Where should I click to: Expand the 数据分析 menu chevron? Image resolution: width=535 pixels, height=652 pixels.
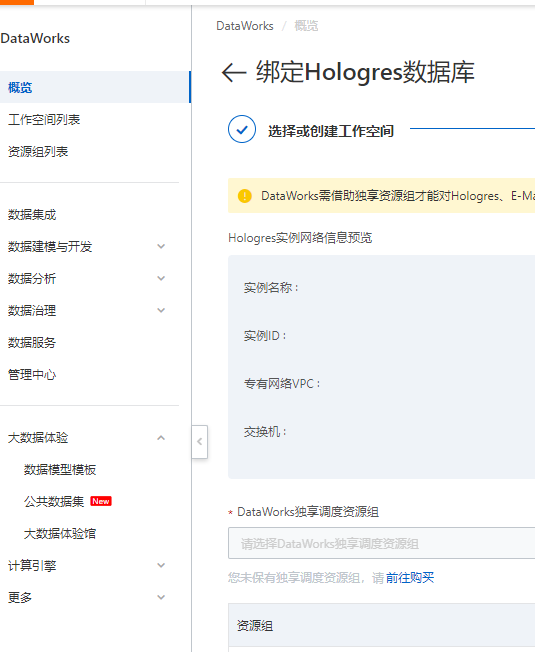tap(161, 279)
